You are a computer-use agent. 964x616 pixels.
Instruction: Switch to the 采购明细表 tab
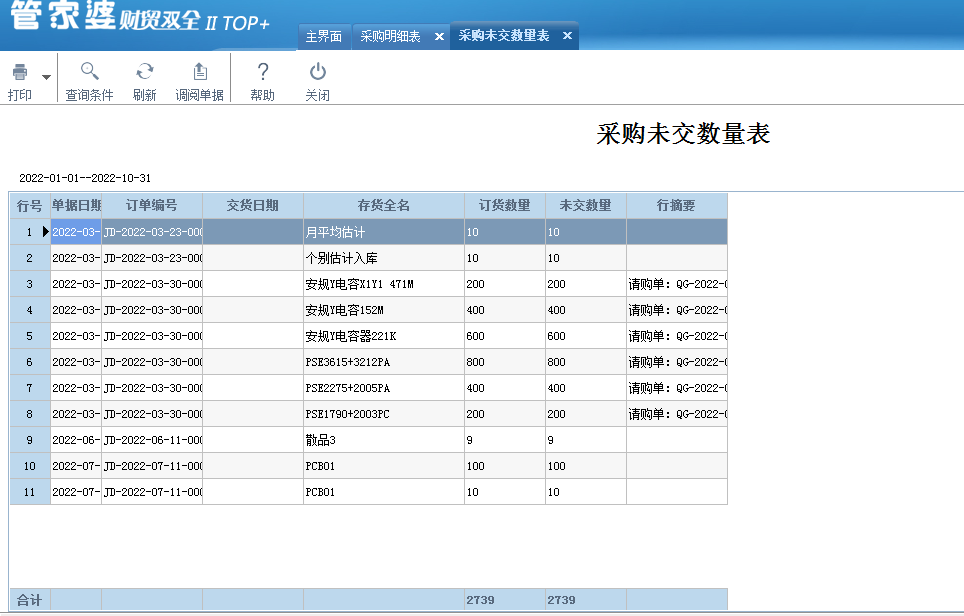(390, 35)
